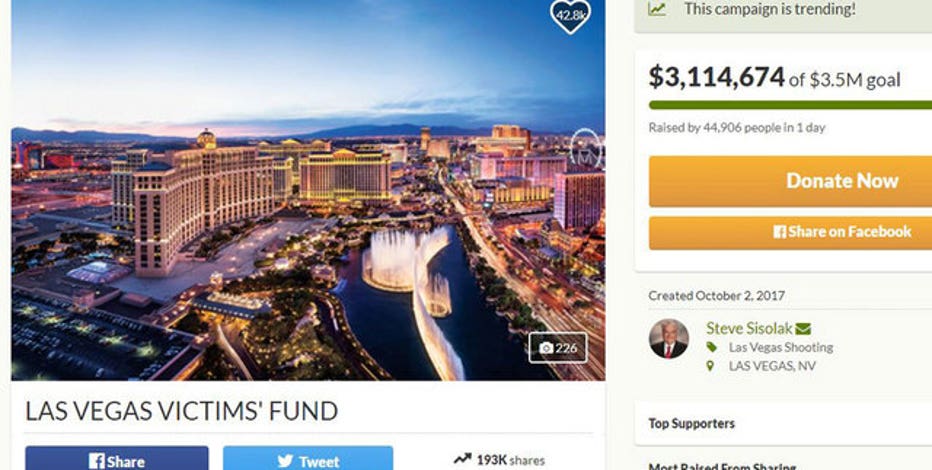Open the Las Vegas Shooting tag link
The width and height of the screenshot is (932, 470).
pos(781,348)
